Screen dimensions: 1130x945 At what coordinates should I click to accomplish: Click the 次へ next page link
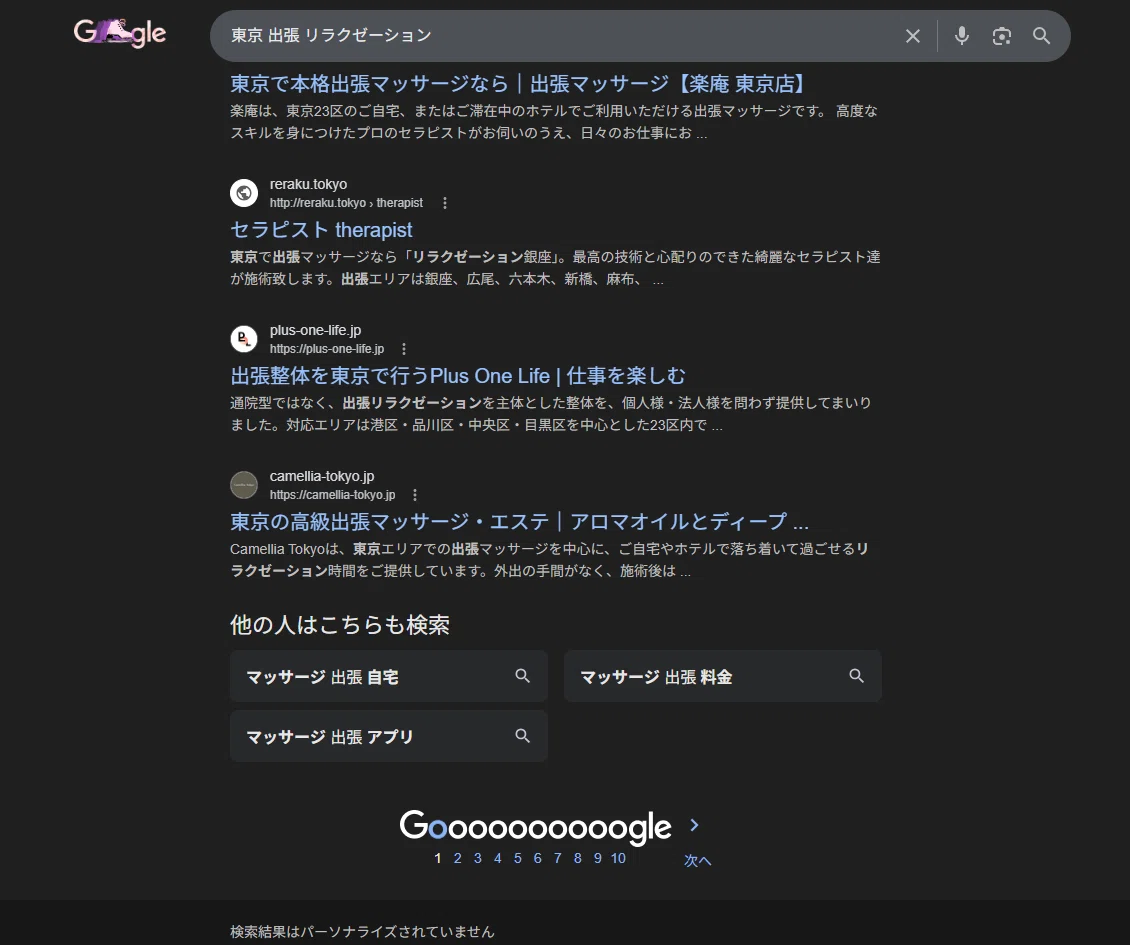coord(697,861)
